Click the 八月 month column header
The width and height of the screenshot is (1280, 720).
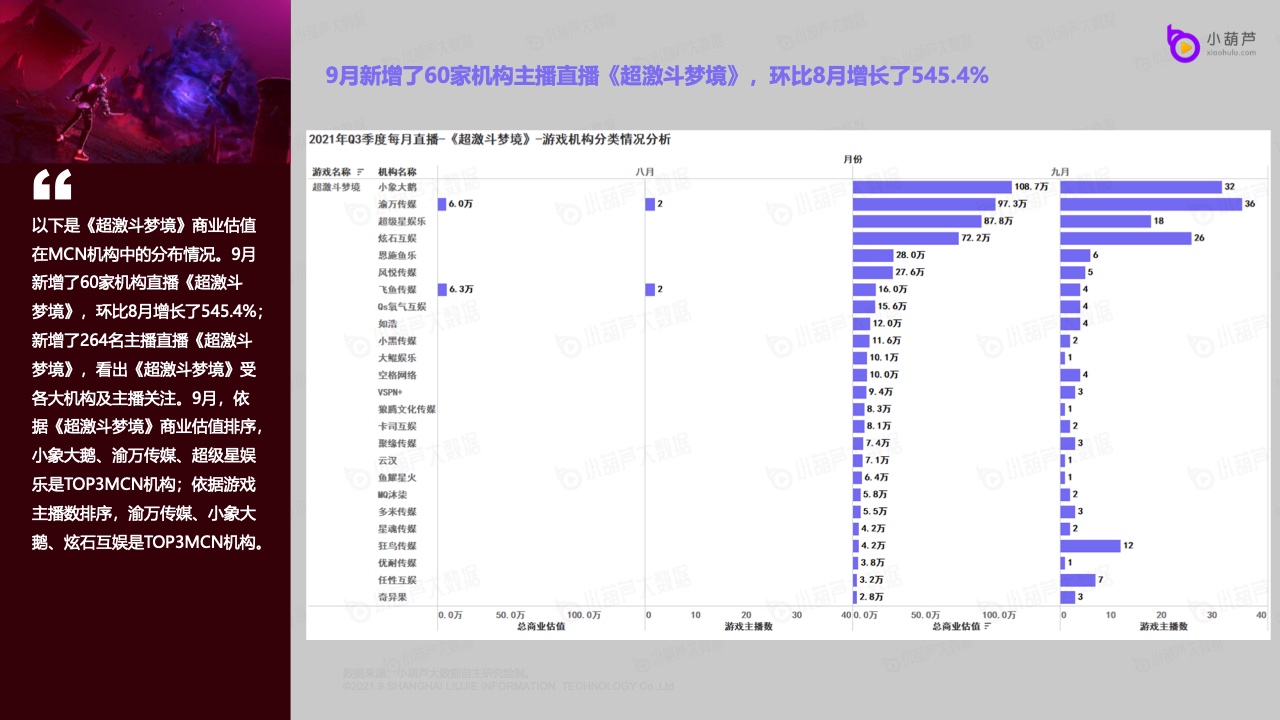(x=646, y=172)
